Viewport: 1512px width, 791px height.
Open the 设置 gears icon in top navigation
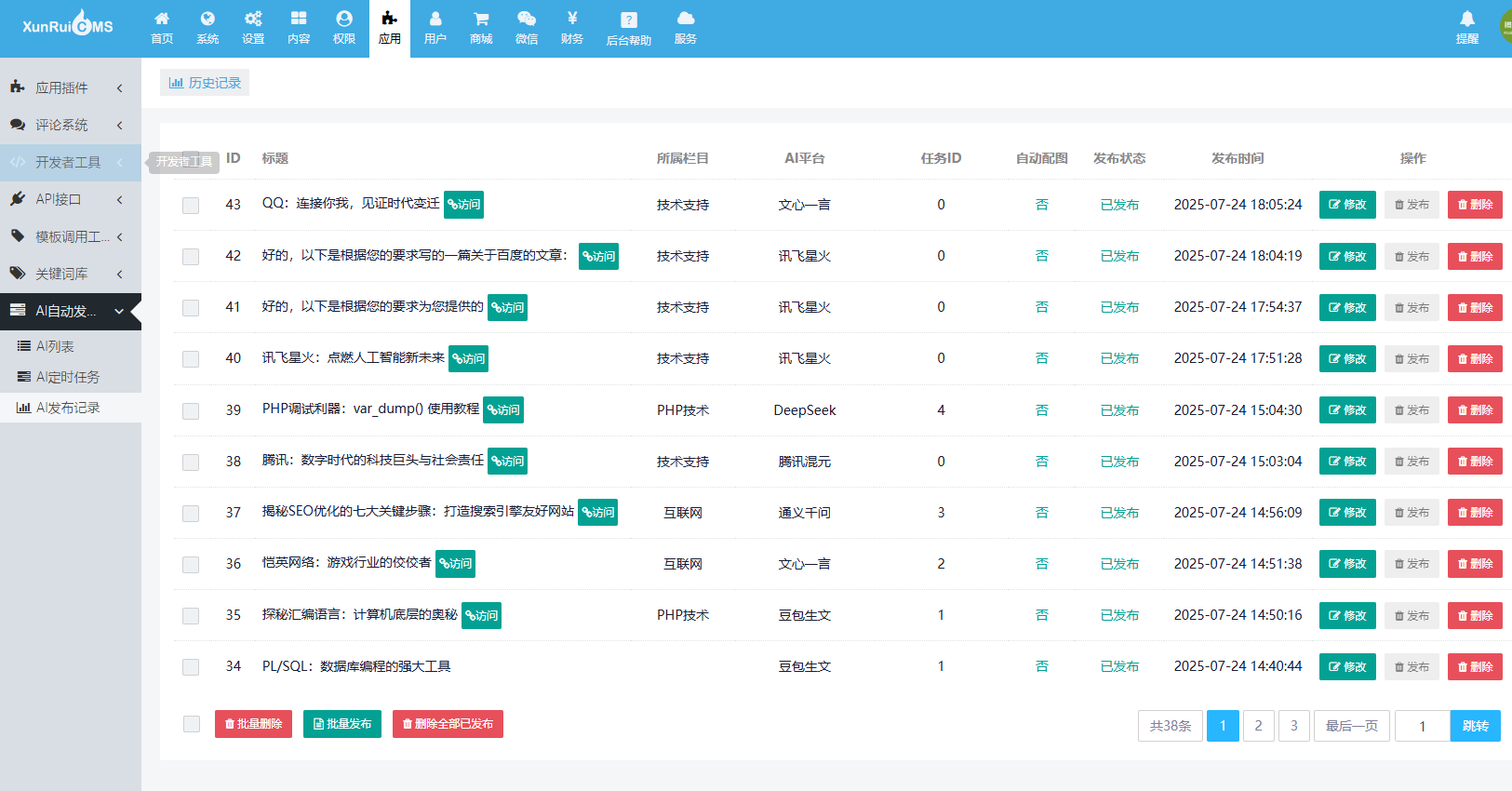click(x=253, y=28)
